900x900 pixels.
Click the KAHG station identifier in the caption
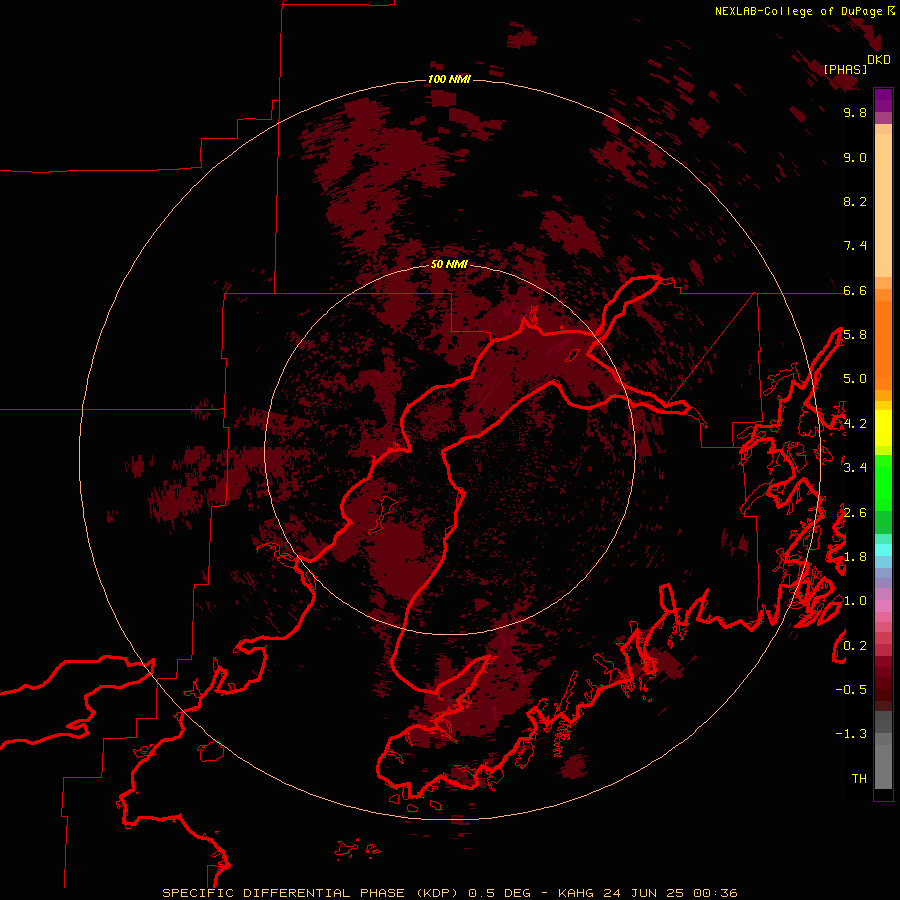coord(577,893)
